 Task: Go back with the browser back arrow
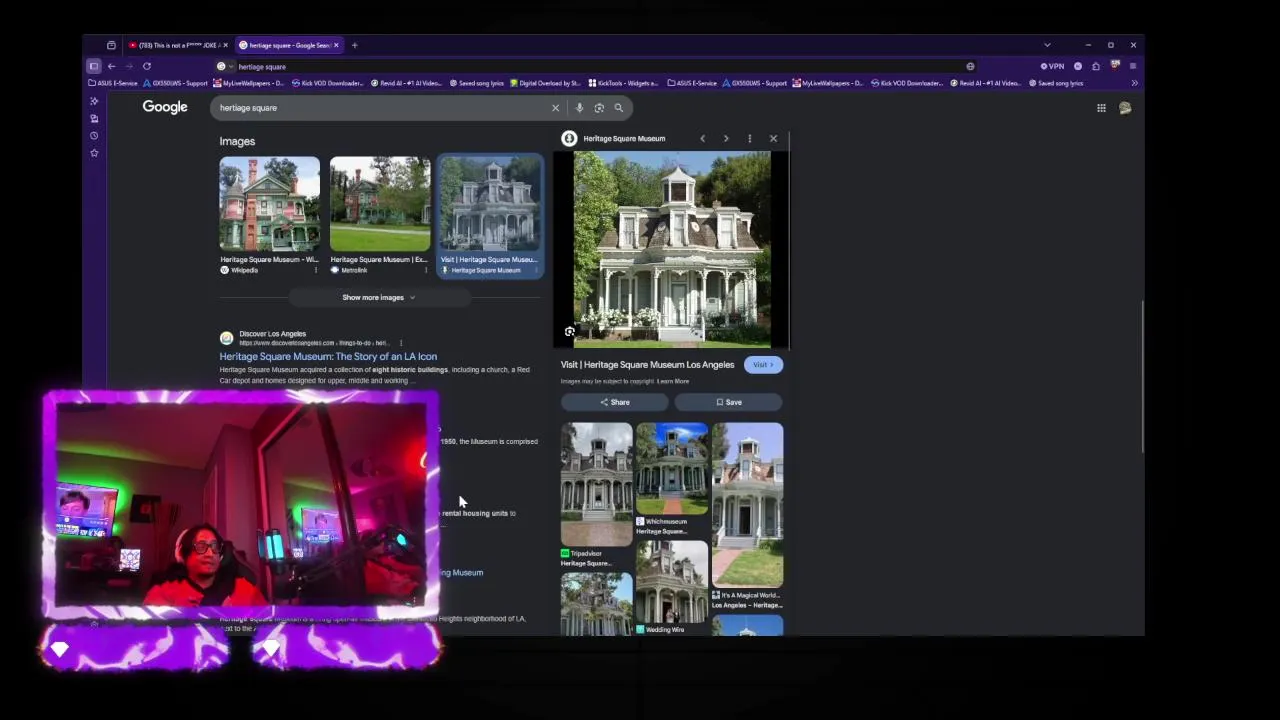coord(111,66)
